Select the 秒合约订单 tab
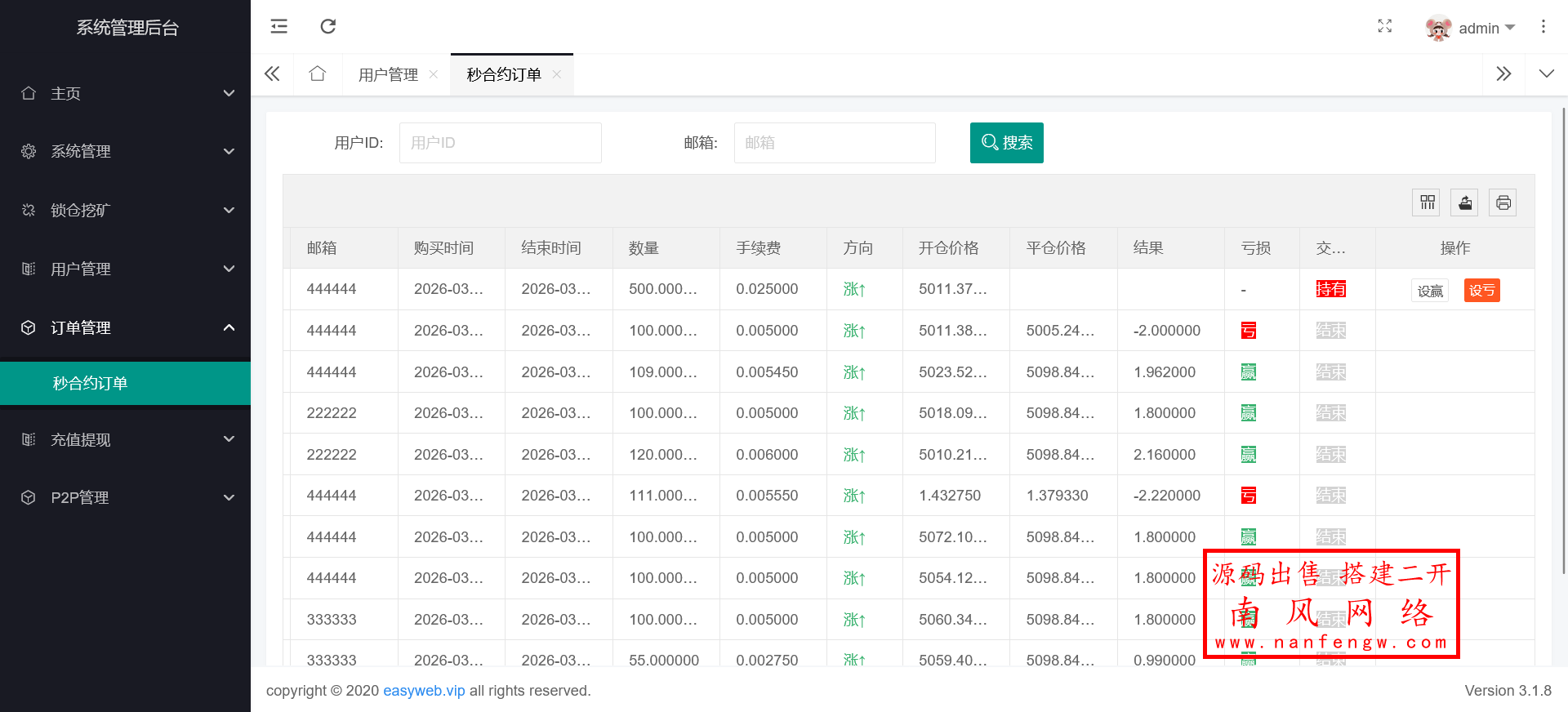Viewport: 1568px width, 712px height. [504, 74]
